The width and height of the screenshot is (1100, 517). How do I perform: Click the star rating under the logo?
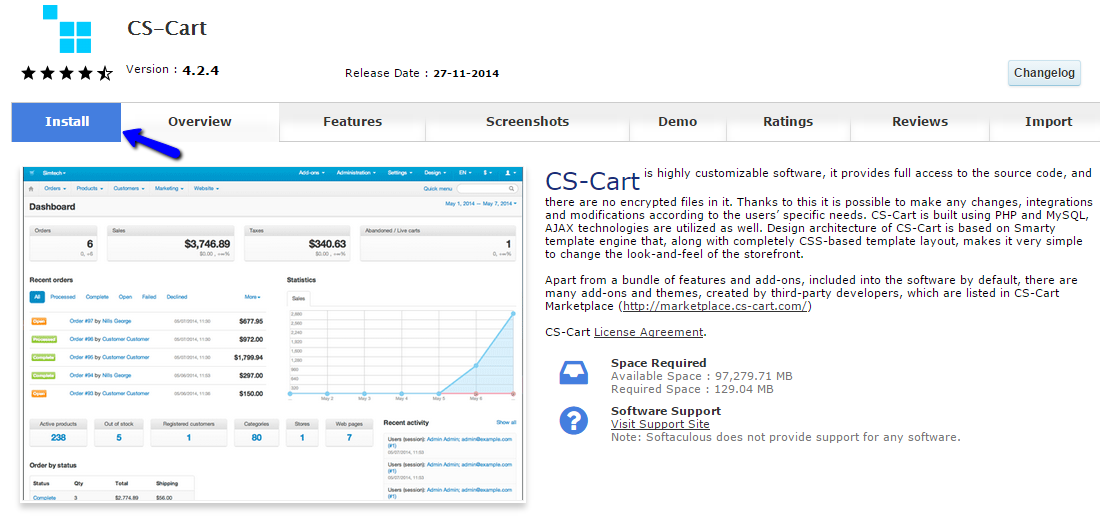(x=67, y=73)
